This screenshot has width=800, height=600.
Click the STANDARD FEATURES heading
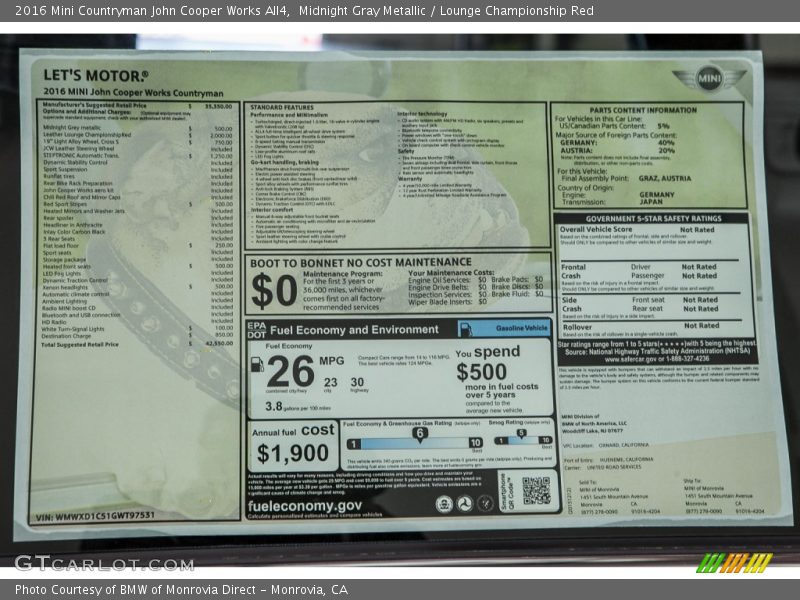pos(282,107)
